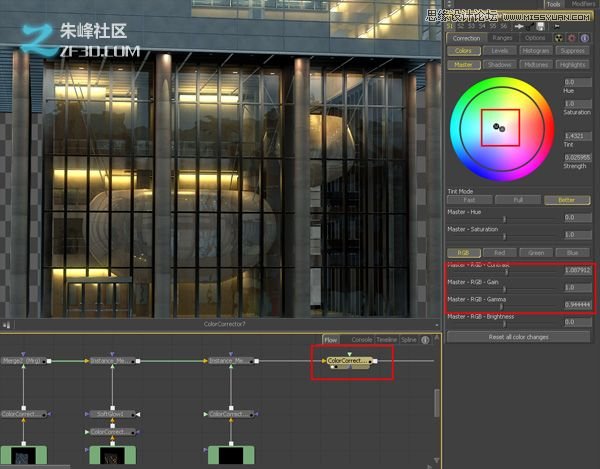Click the flag icon in tool header
Image resolution: width=600 pixels, height=469 pixels.
(x=556, y=26)
